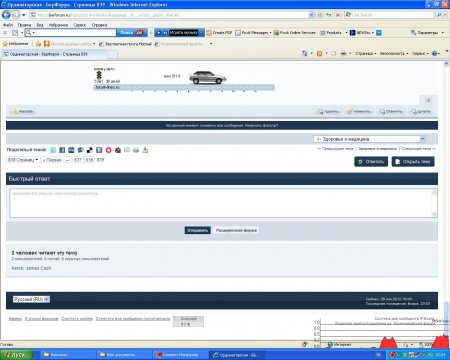Click the Цитата (quote) post button
The height and width of the screenshot is (360, 450).
pos(421,112)
